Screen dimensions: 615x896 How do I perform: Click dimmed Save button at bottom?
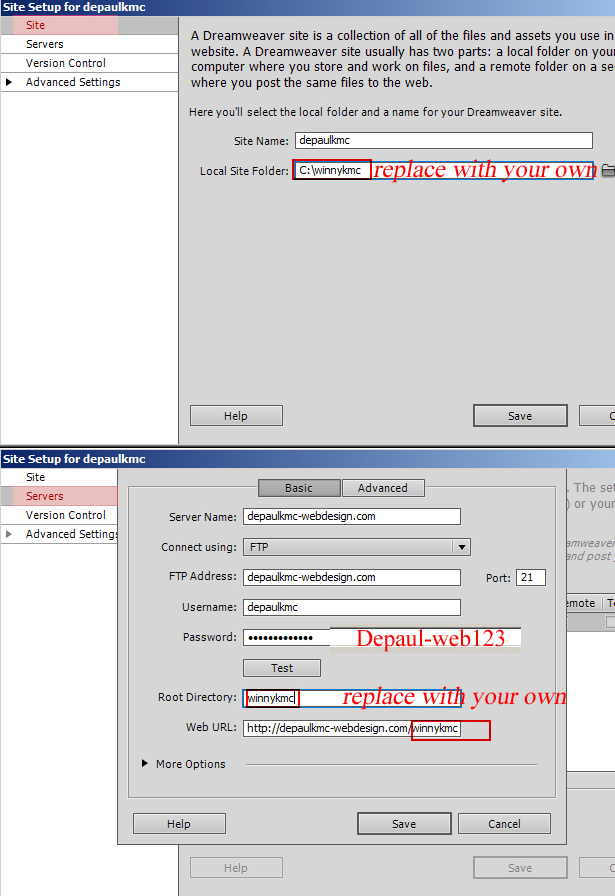[x=520, y=868]
